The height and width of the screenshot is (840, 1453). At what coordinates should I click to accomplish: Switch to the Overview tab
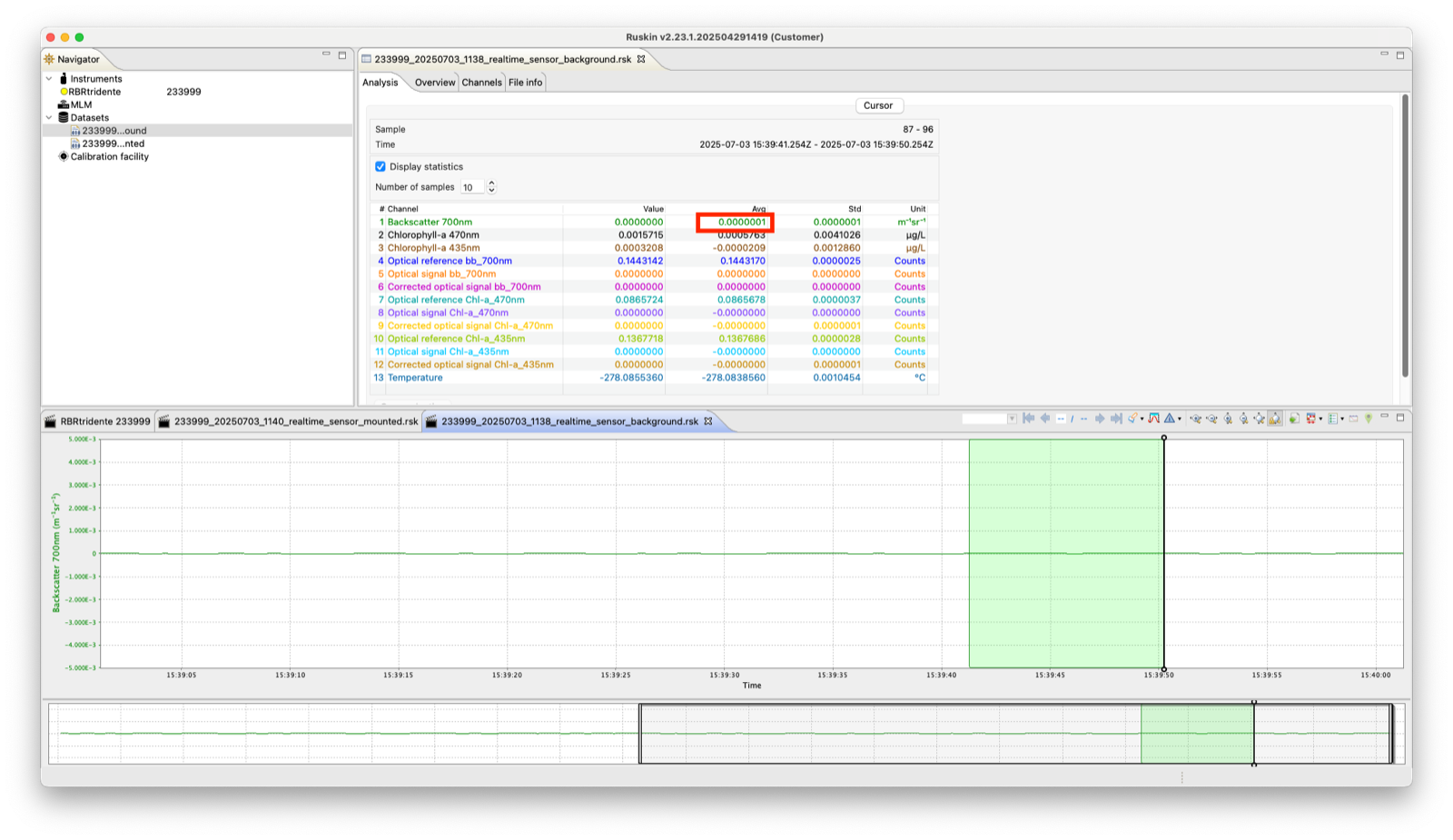point(435,83)
